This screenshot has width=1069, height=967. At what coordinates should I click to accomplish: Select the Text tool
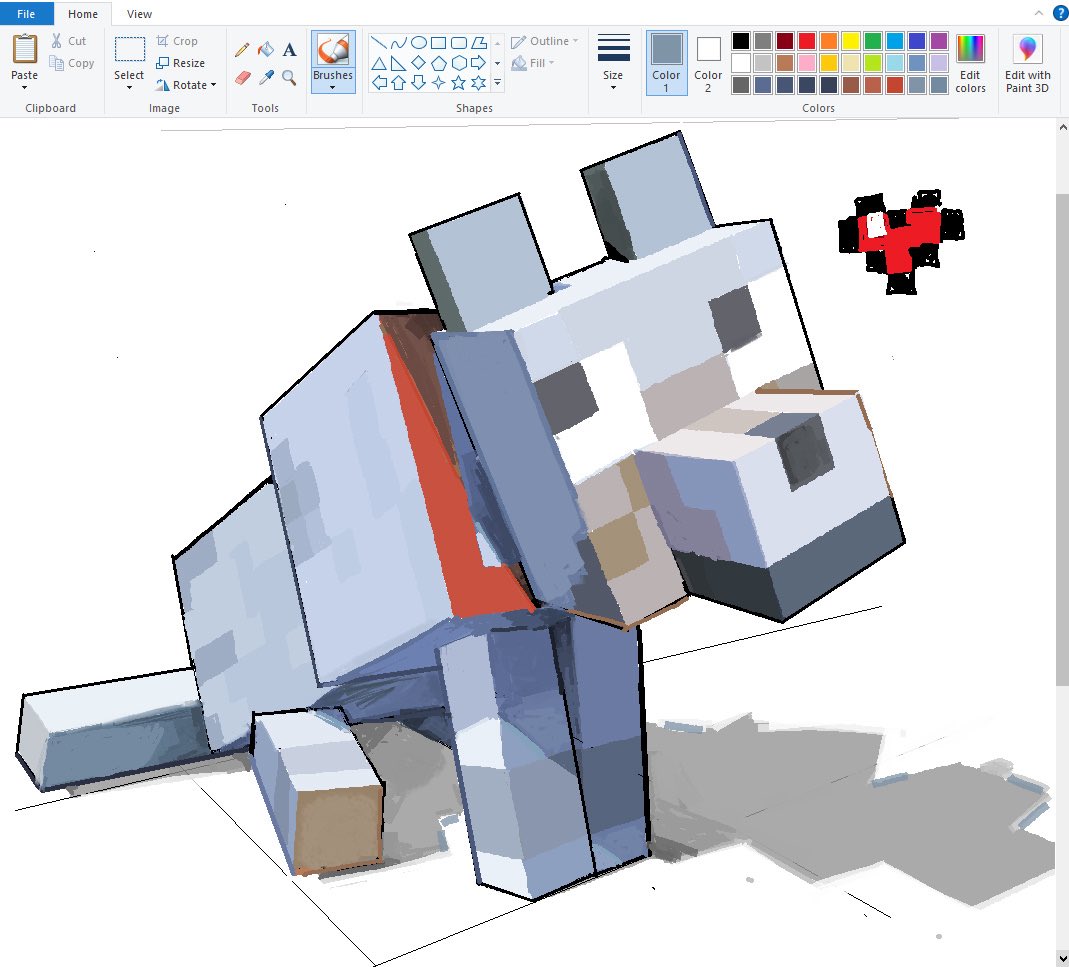coord(290,50)
